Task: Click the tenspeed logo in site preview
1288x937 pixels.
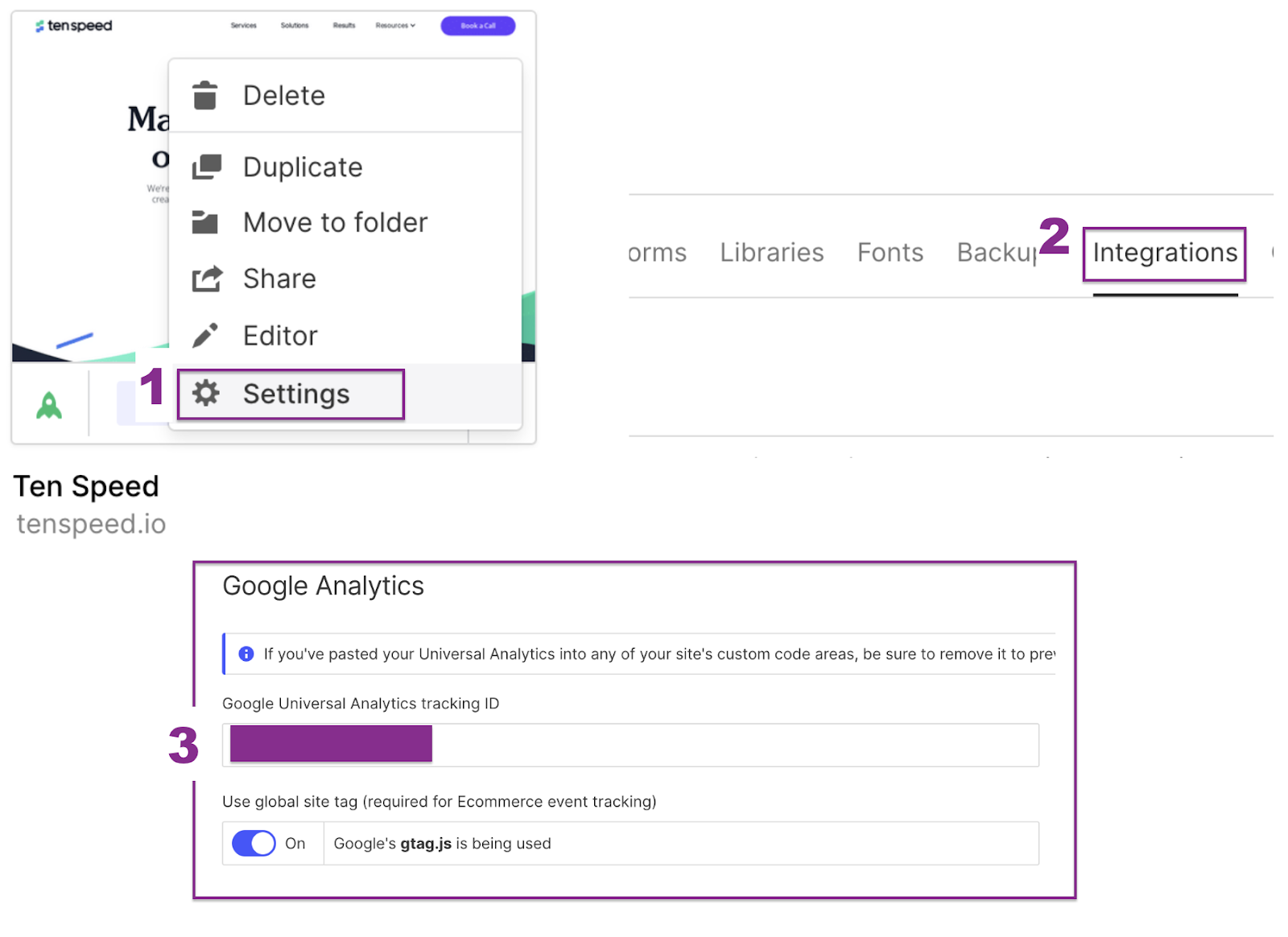Action: [73, 26]
